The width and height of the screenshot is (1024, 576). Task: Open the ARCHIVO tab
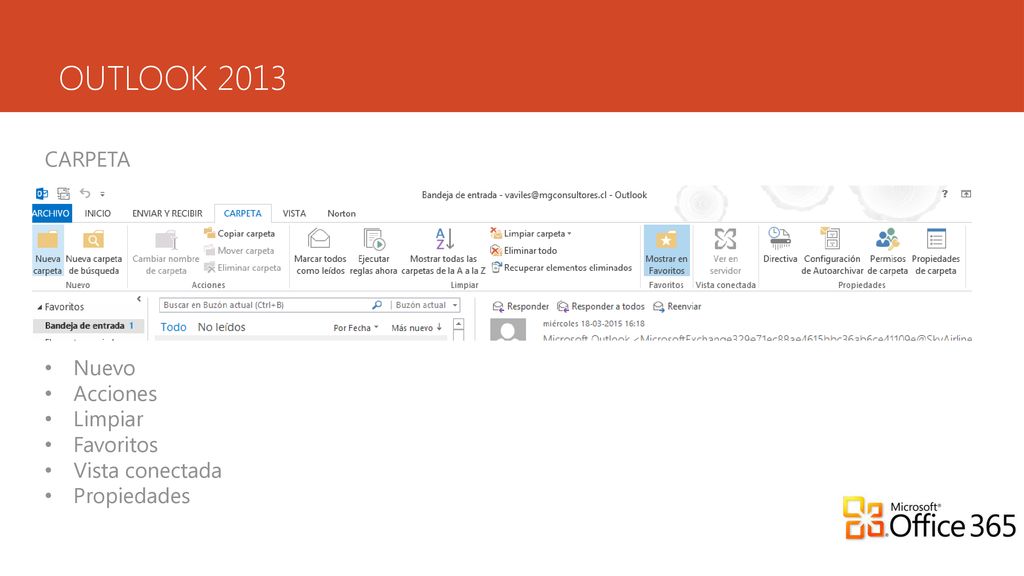[51, 213]
